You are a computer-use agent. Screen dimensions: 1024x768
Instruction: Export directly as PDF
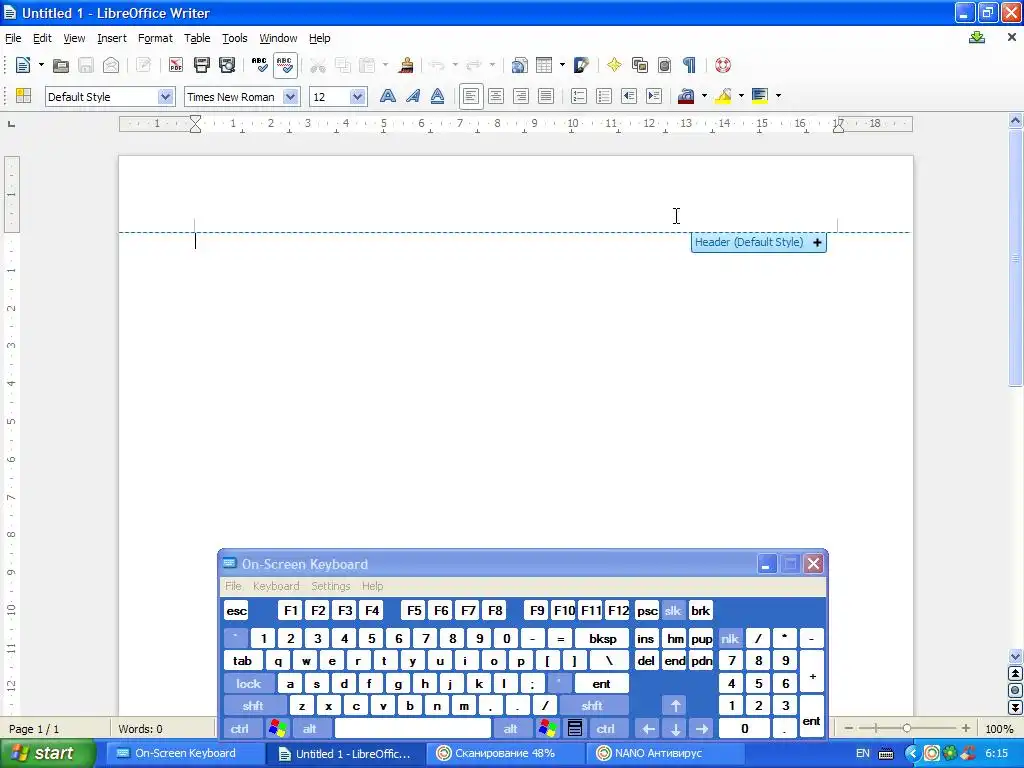pos(176,65)
